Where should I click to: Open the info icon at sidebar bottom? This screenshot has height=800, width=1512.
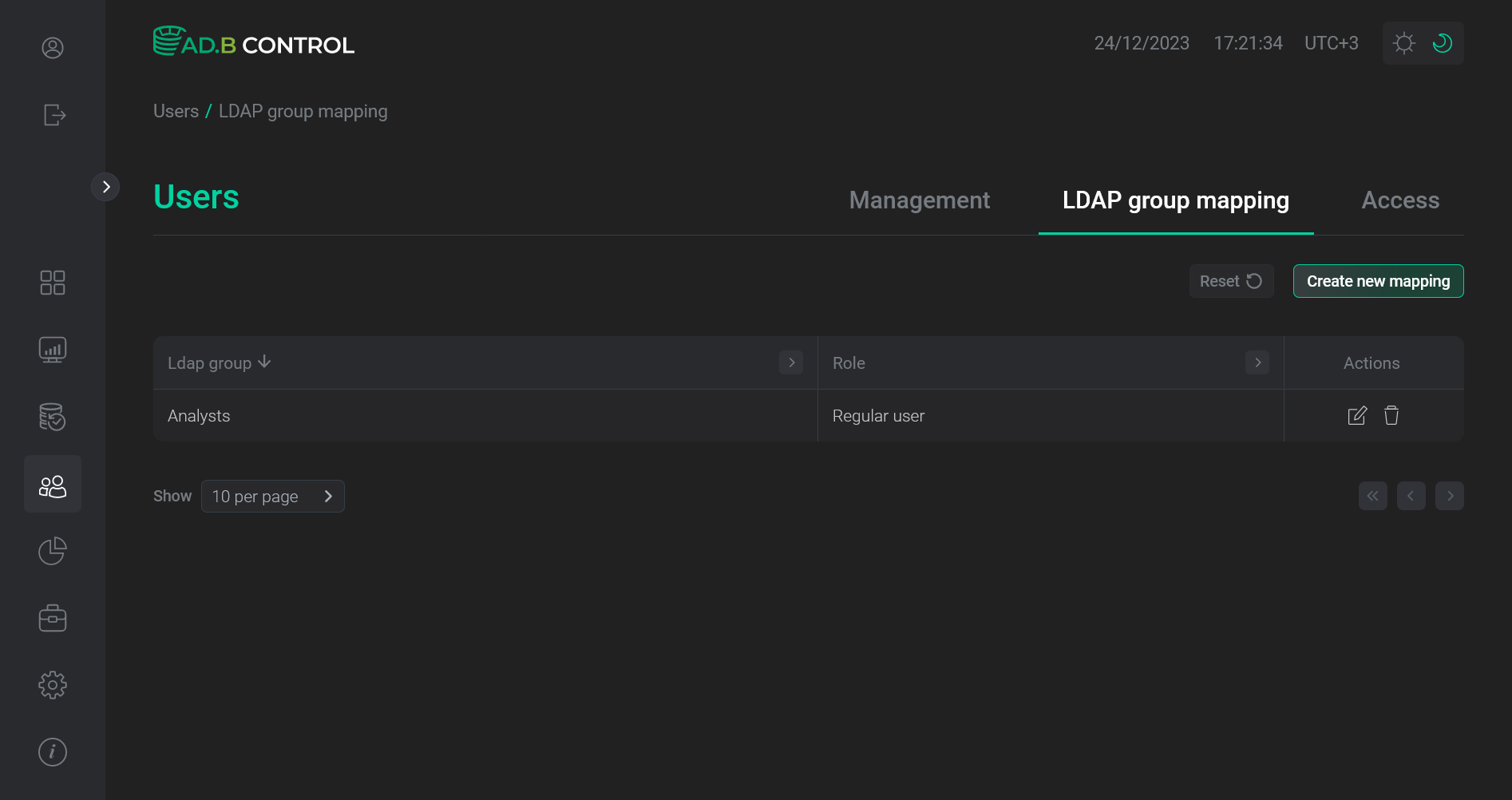click(52, 751)
